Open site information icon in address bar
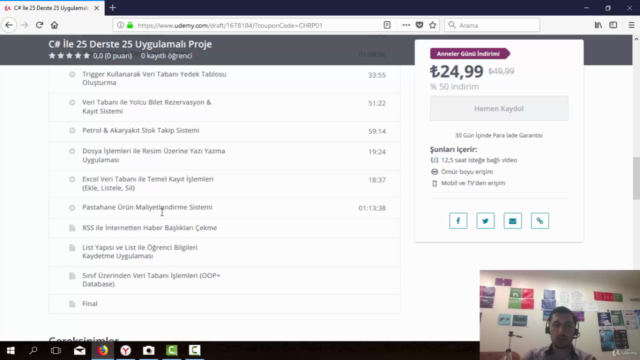 (120, 25)
